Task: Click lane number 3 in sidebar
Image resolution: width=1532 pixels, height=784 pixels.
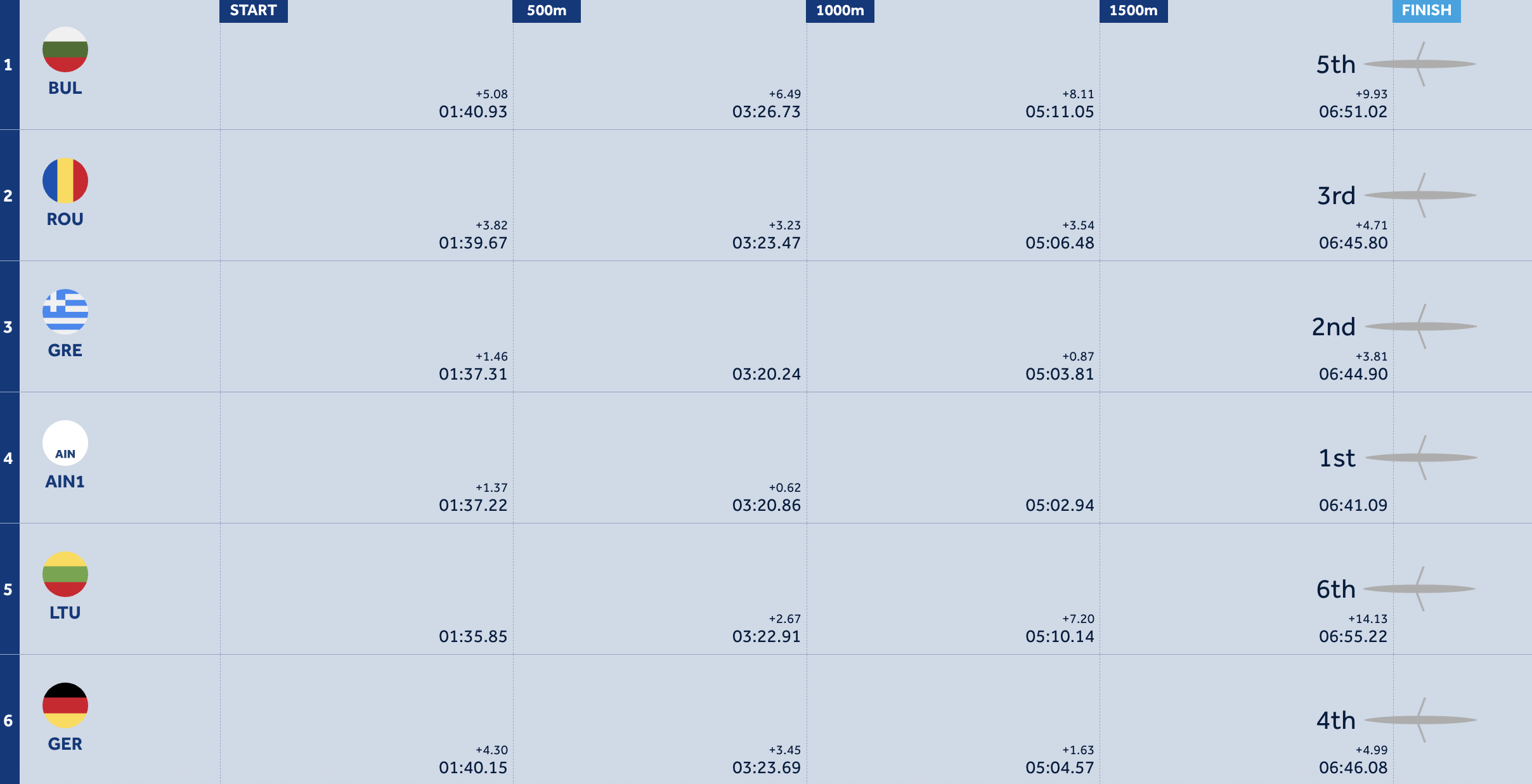Action: [x=8, y=327]
